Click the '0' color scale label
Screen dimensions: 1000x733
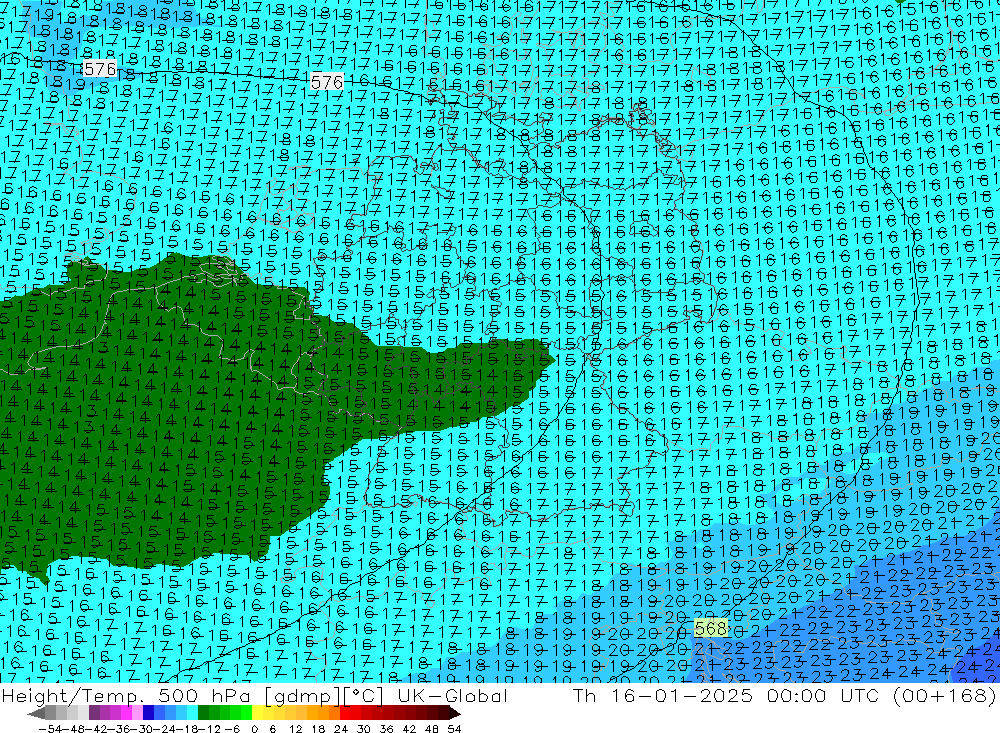pyautogui.click(x=254, y=729)
